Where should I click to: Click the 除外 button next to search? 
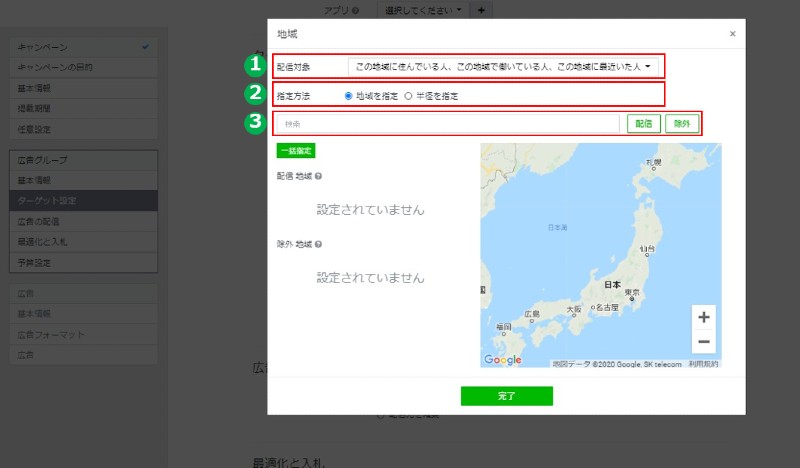[x=681, y=124]
